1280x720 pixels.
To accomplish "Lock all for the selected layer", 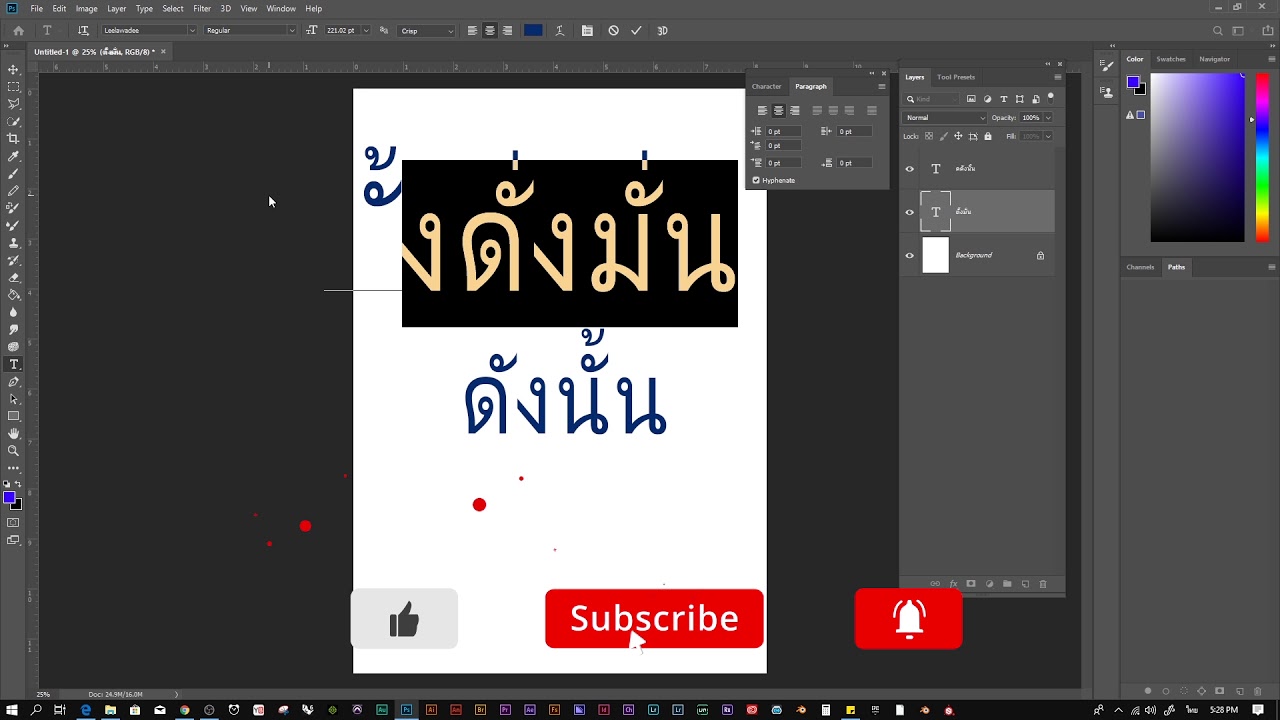I will point(988,136).
